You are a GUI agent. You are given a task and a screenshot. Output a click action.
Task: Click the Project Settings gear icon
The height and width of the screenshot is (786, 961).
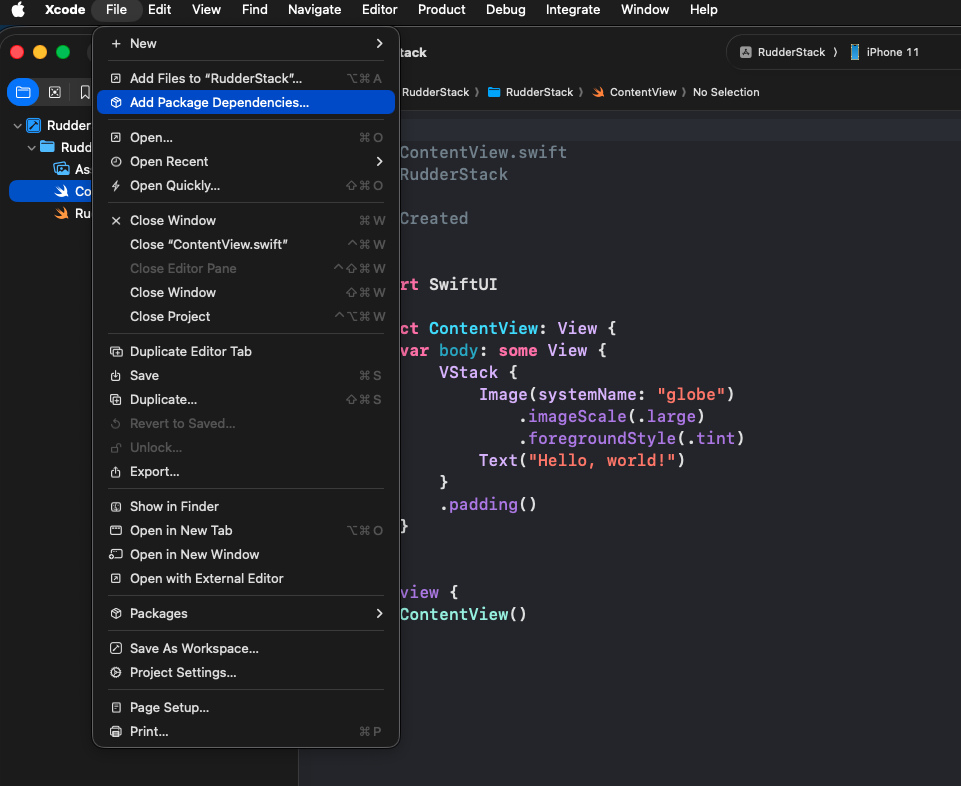coord(116,672)
